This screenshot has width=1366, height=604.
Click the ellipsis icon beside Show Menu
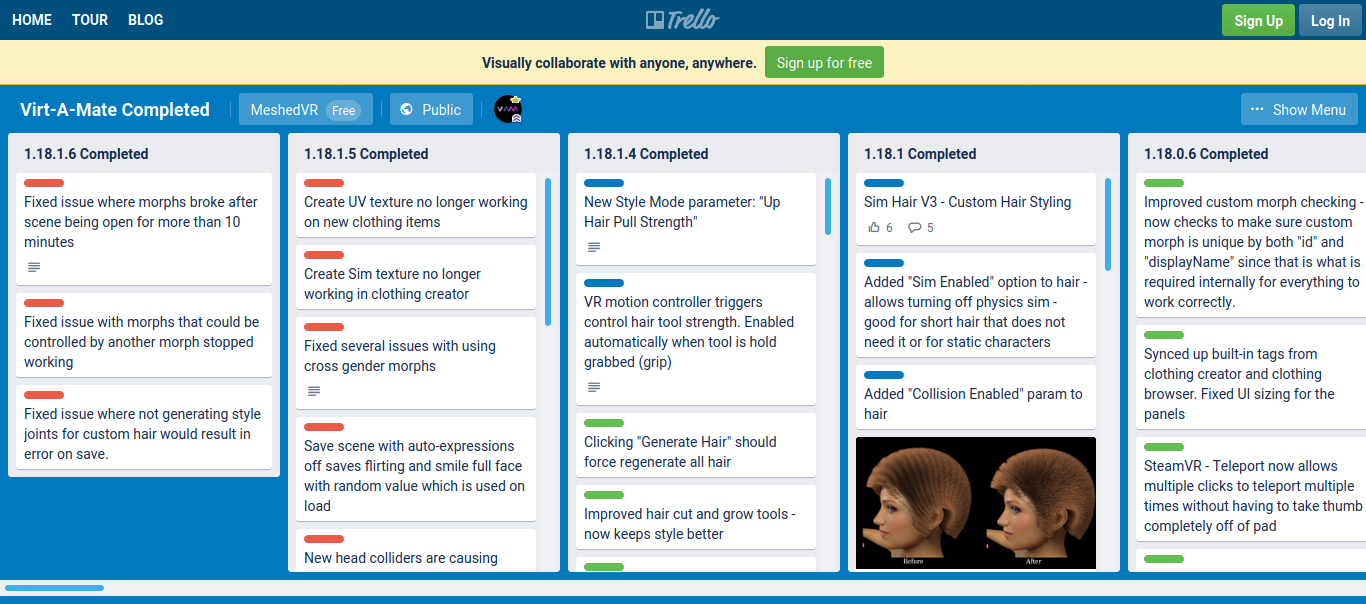(x=1257, y=110)
